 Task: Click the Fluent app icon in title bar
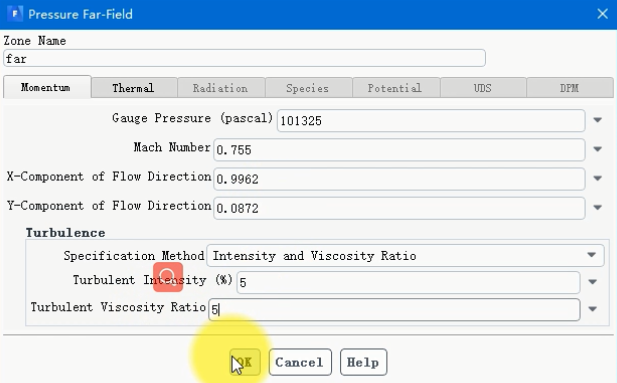tap(15, 14)
